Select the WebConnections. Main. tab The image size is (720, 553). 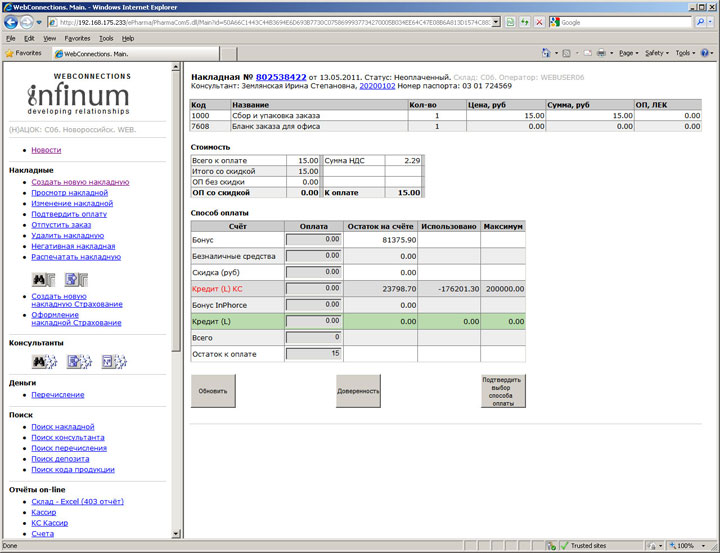[x=135, y=54]
